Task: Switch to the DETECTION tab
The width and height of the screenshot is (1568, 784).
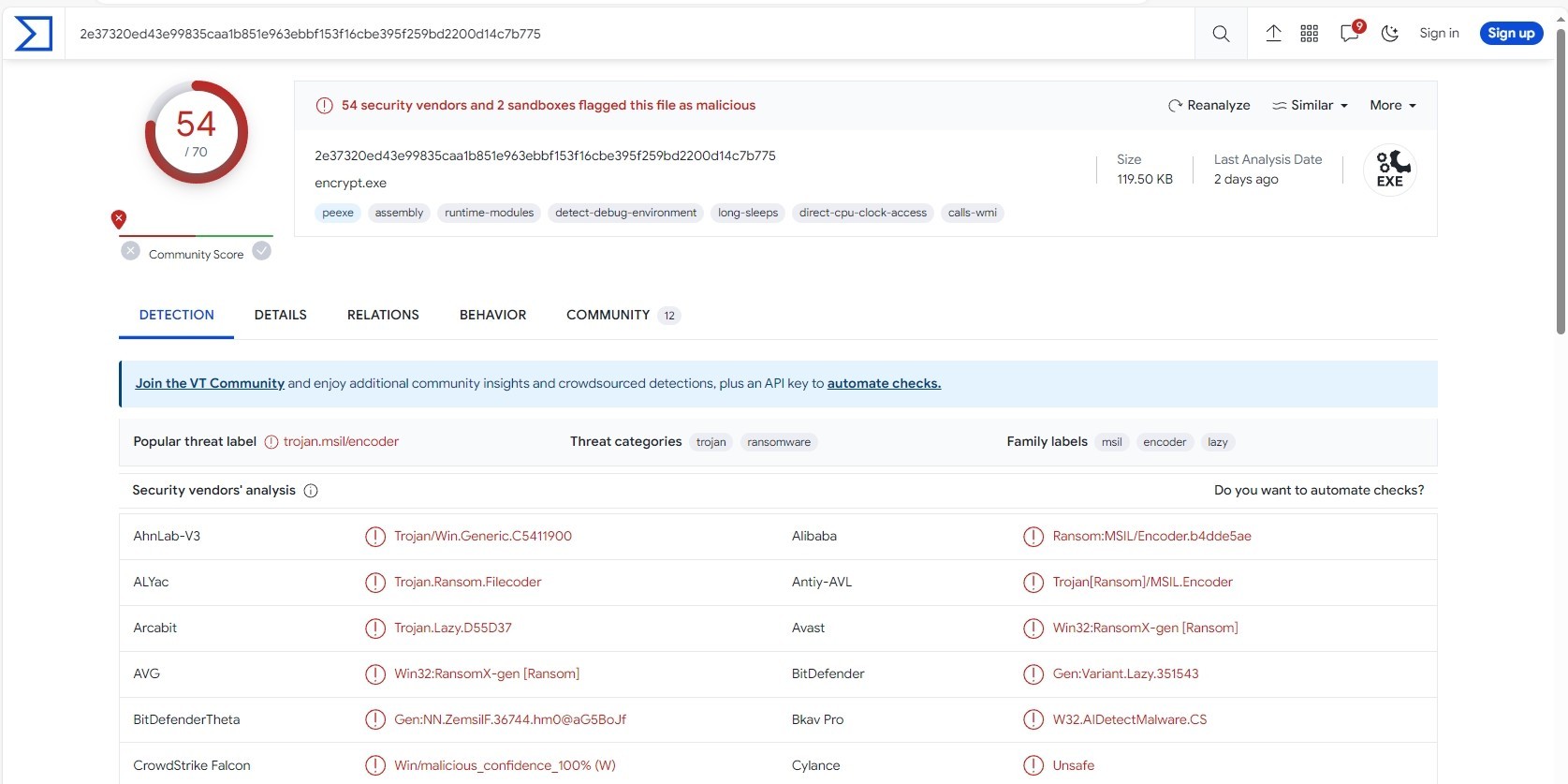Action: click(x=177, y=316)
